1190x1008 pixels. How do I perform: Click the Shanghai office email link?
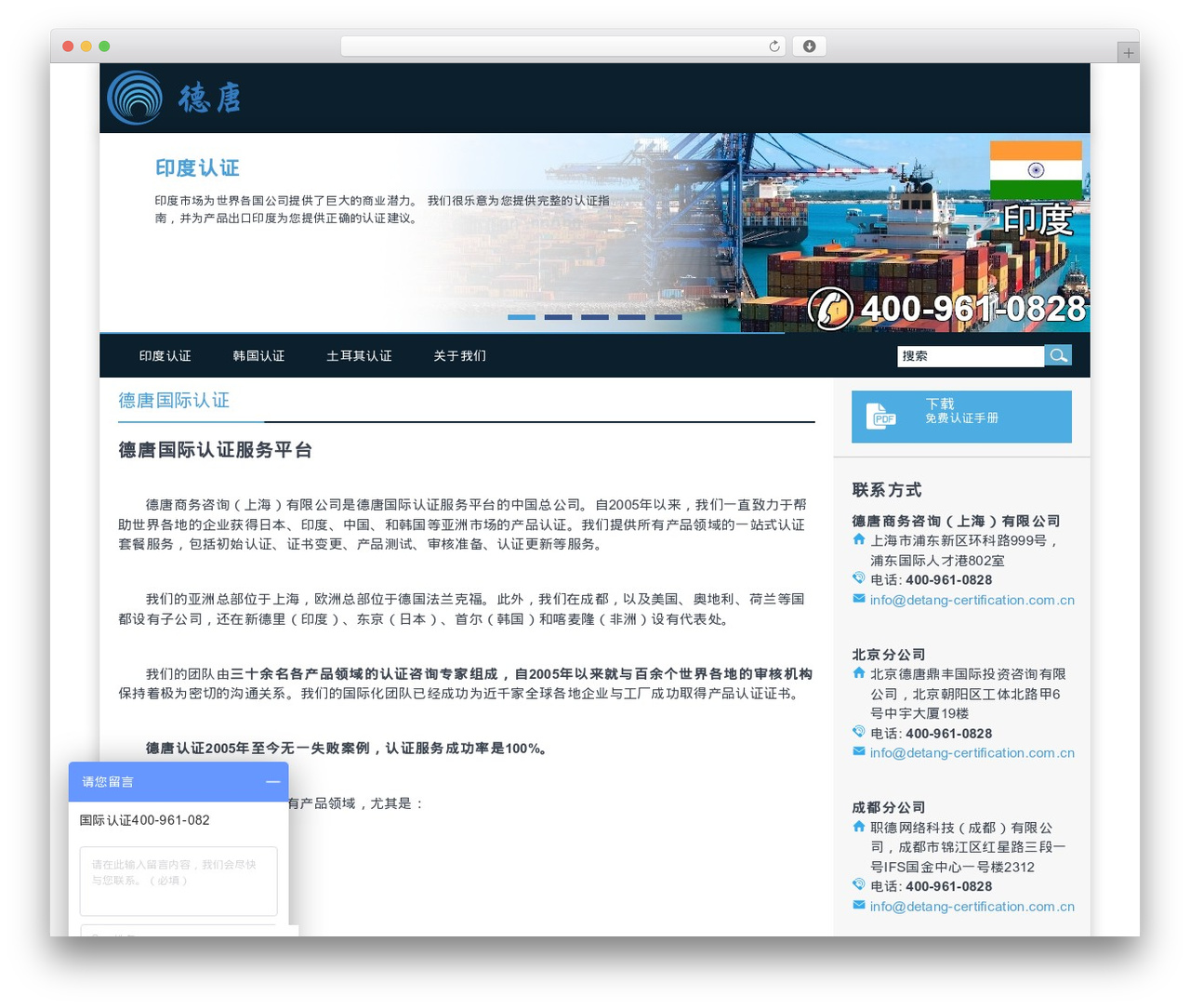pyautogui.click(x=972, y=600)
